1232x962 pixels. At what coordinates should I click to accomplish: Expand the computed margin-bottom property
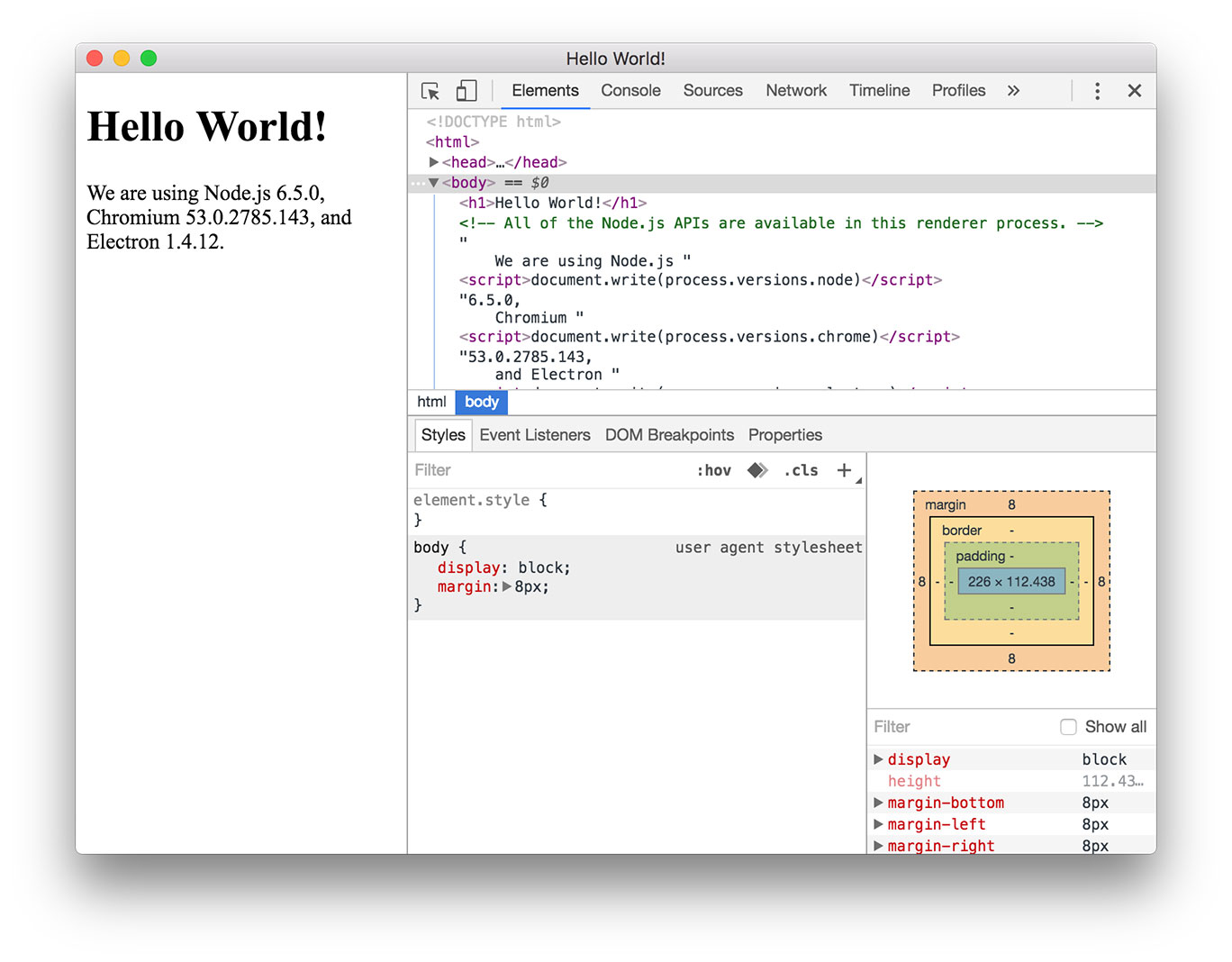coord(878,803)
